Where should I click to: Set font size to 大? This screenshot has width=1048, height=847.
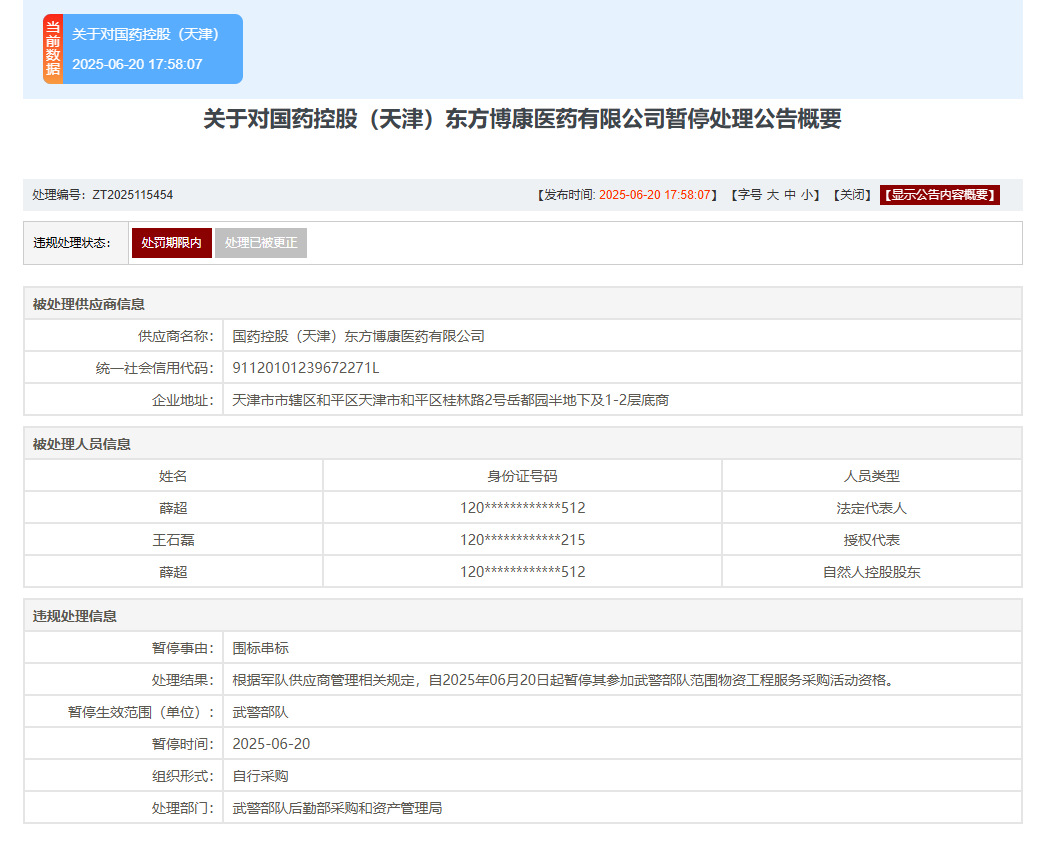[772, 195]
